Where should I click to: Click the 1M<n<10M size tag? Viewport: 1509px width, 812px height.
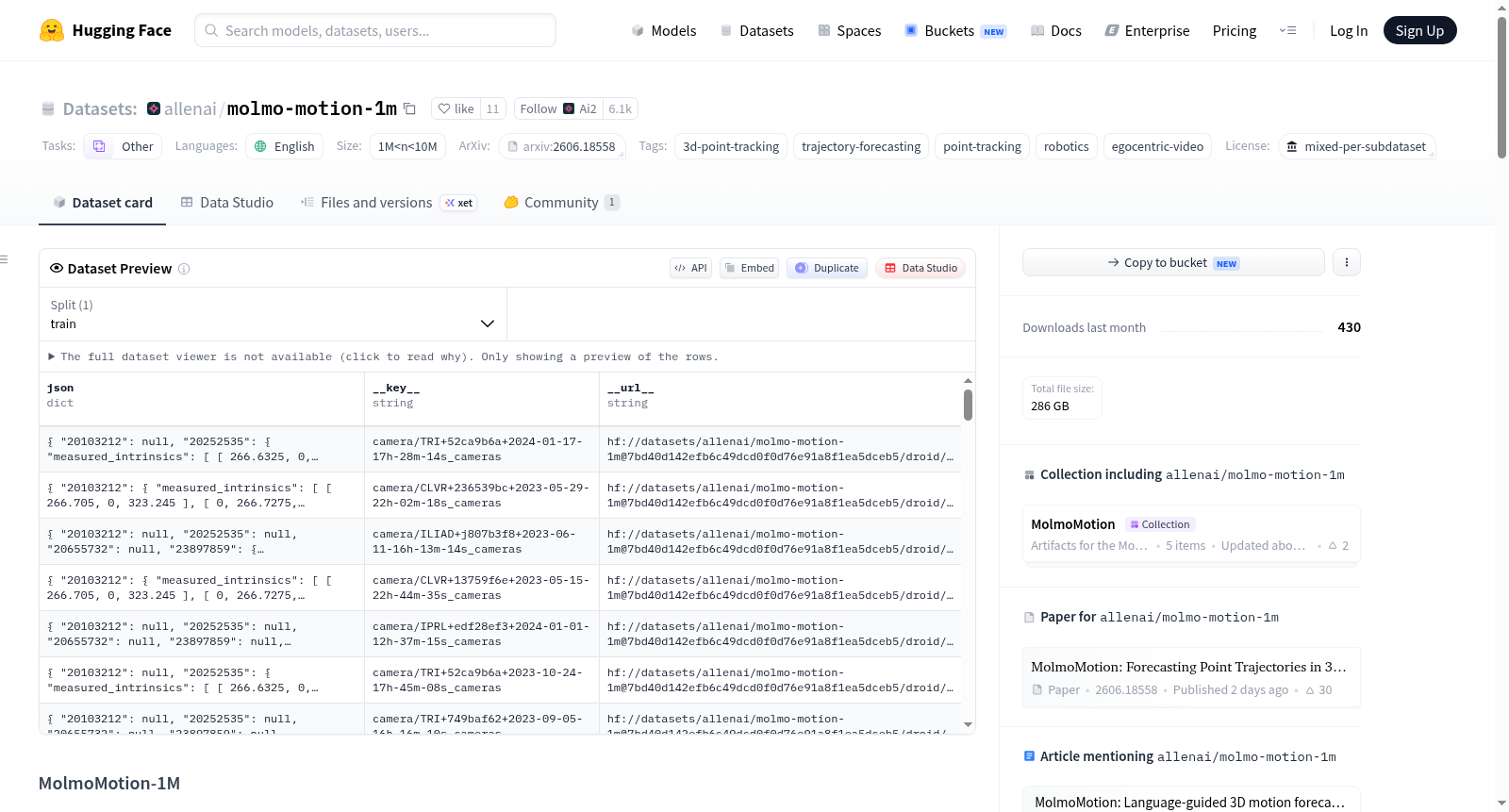407,146
